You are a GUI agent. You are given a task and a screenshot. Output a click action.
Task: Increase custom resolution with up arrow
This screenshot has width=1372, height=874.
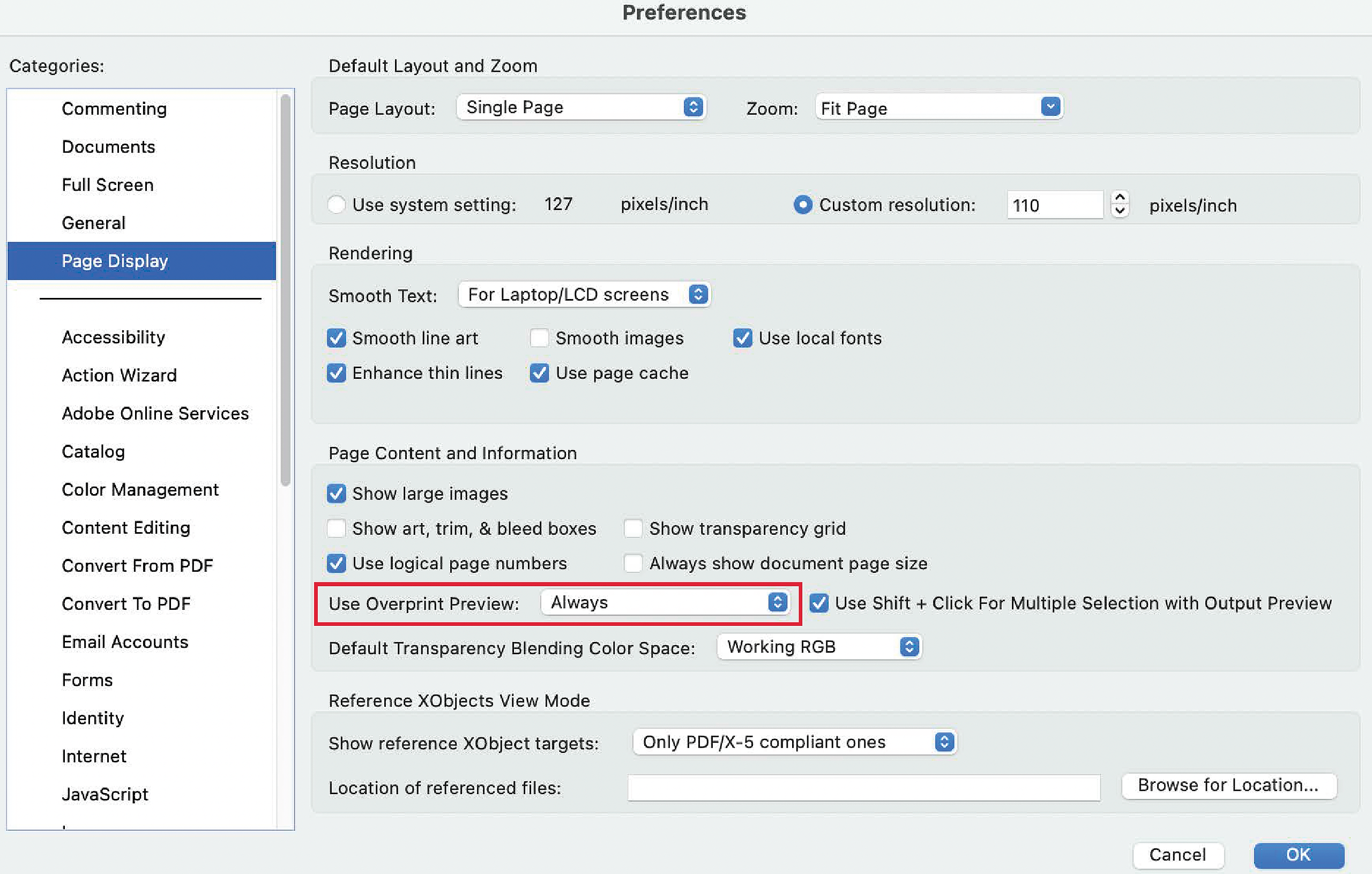1120,198
